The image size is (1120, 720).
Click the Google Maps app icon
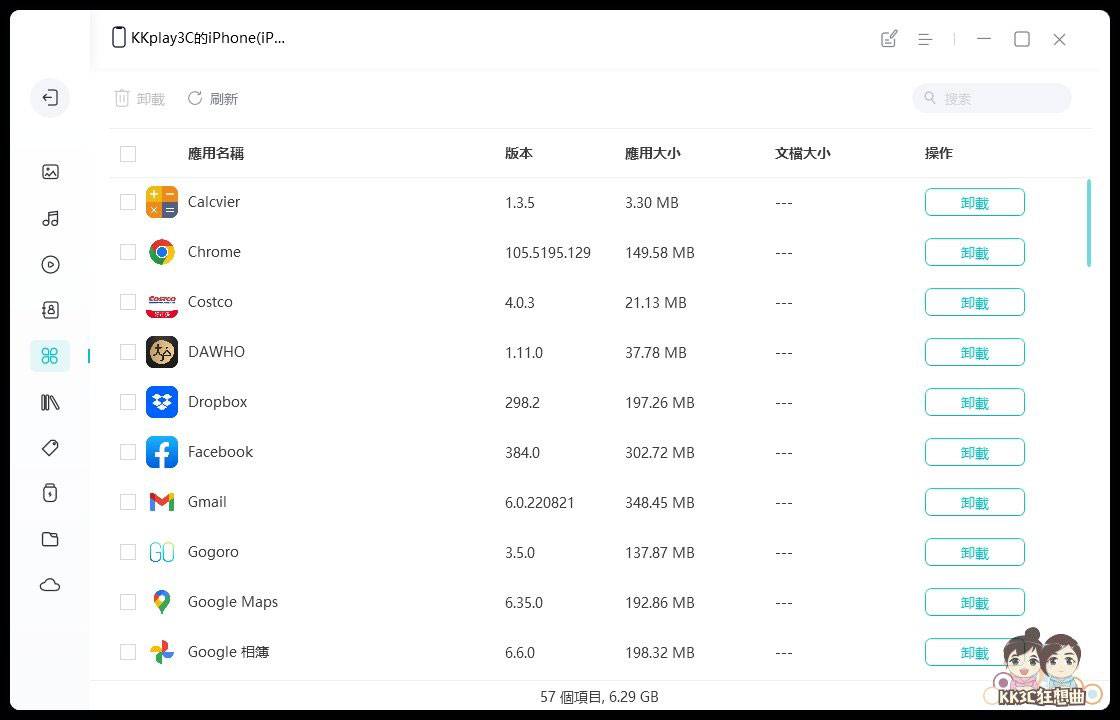(x=161, y=602)
